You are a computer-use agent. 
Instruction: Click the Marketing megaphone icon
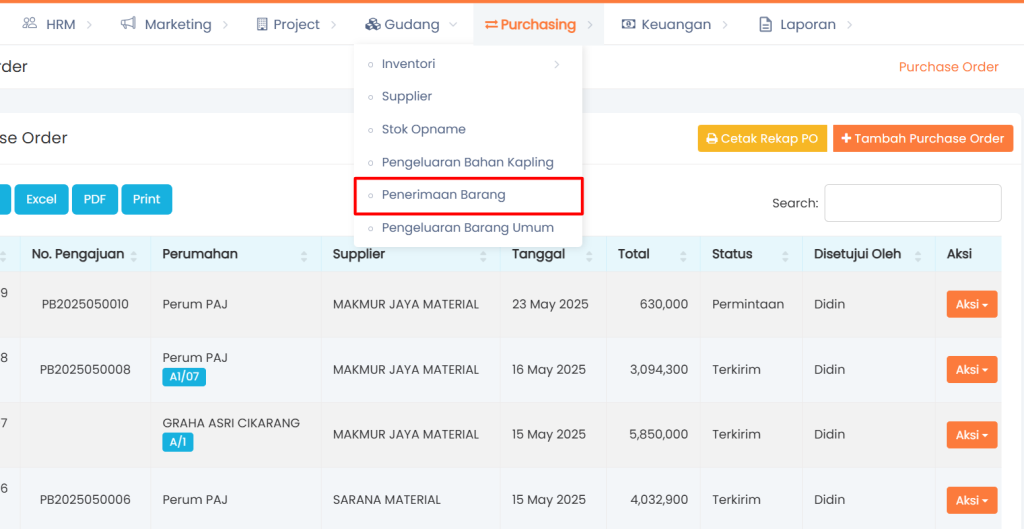click(x=128, y=24)
